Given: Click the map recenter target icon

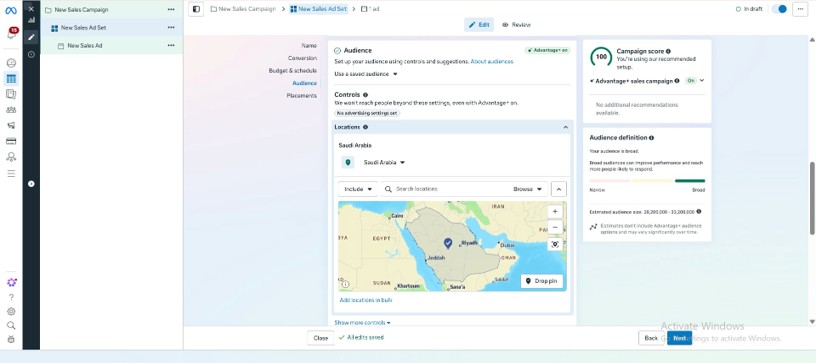Looking at the screenshot, I should tap(555, 244).
